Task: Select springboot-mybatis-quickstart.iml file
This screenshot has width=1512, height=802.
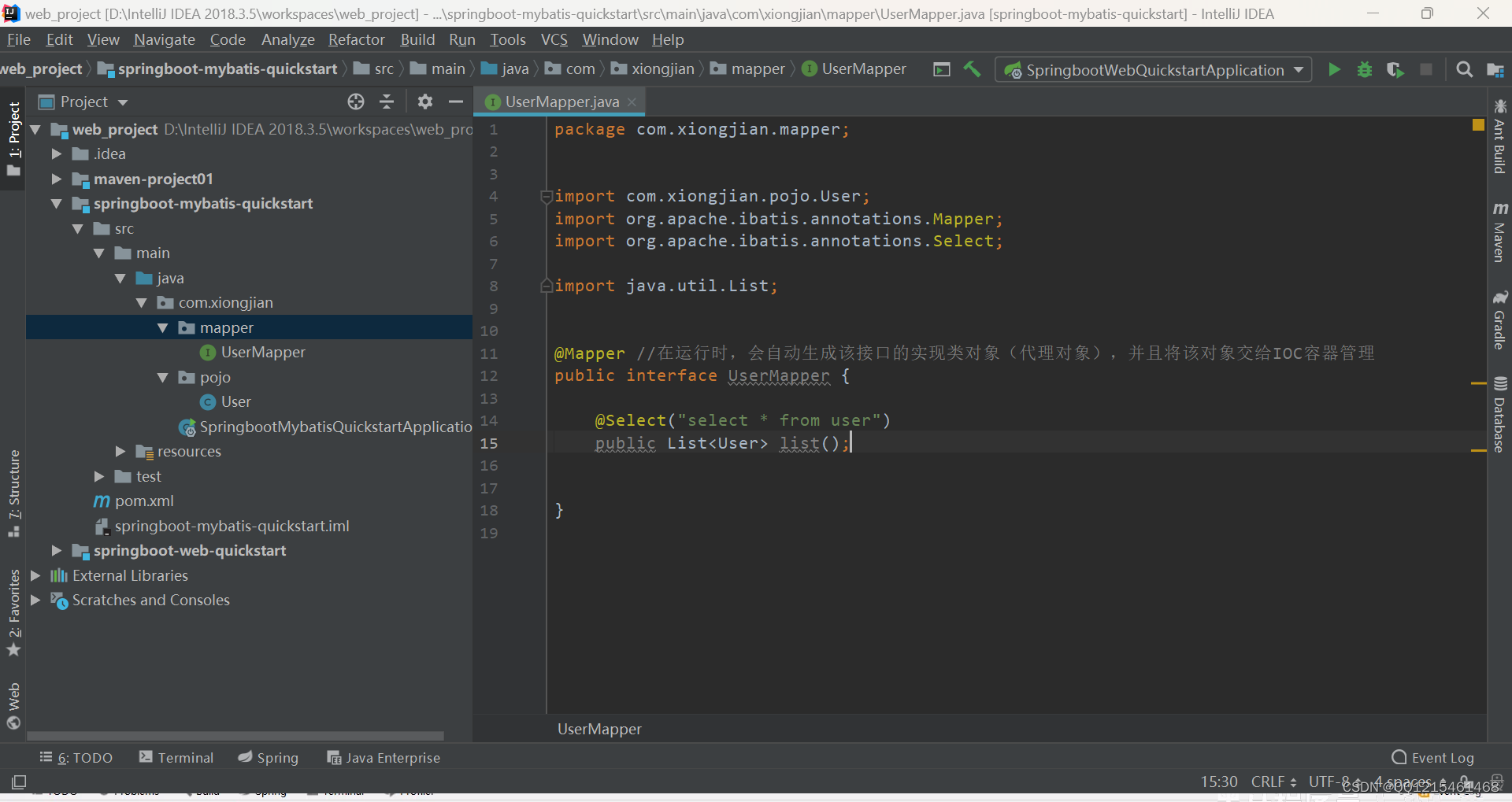Action: [232, 527]
